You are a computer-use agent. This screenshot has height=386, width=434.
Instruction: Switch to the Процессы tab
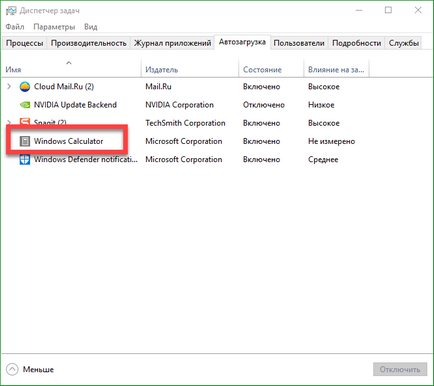click(25, 43)
